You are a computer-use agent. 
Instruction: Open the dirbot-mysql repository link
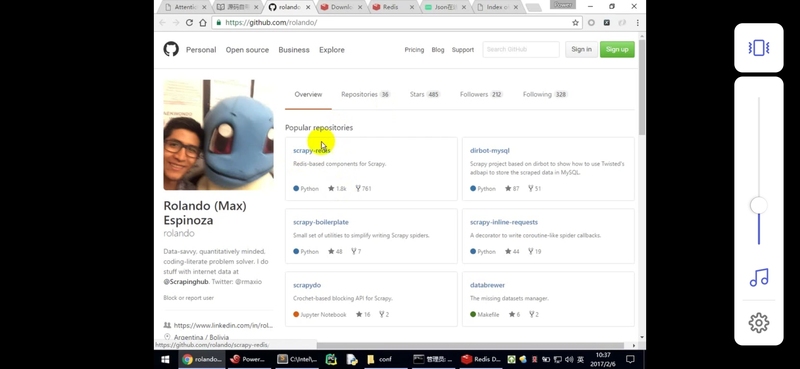pyautogui.click(x=489, y=151)
